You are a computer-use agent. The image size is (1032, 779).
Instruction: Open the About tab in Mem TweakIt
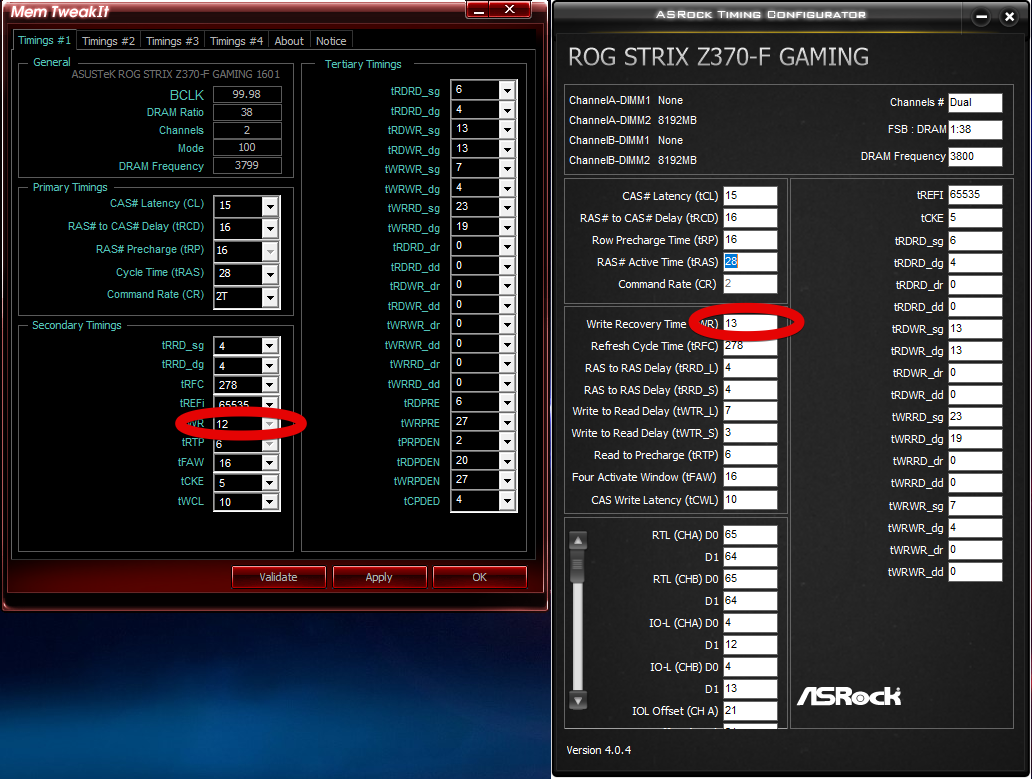tap(289, 41)
